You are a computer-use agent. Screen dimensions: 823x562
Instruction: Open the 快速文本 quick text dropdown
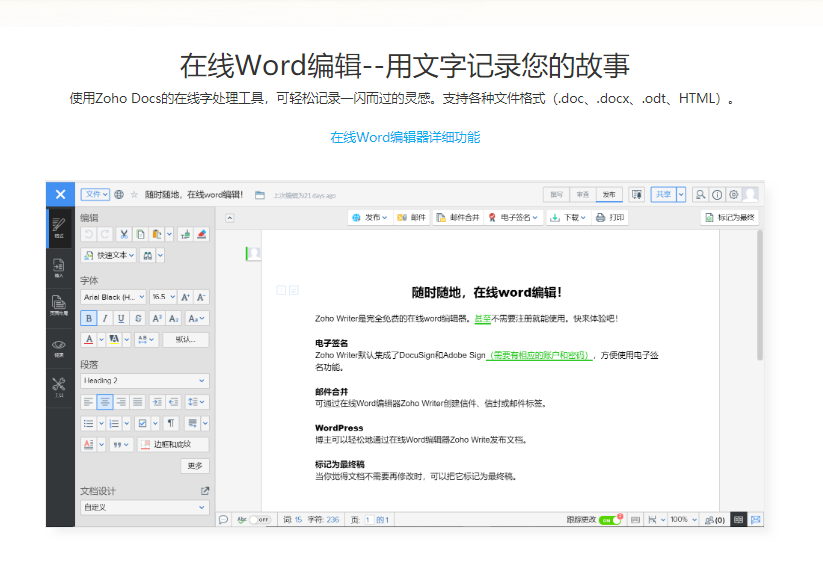coord(109,256)
